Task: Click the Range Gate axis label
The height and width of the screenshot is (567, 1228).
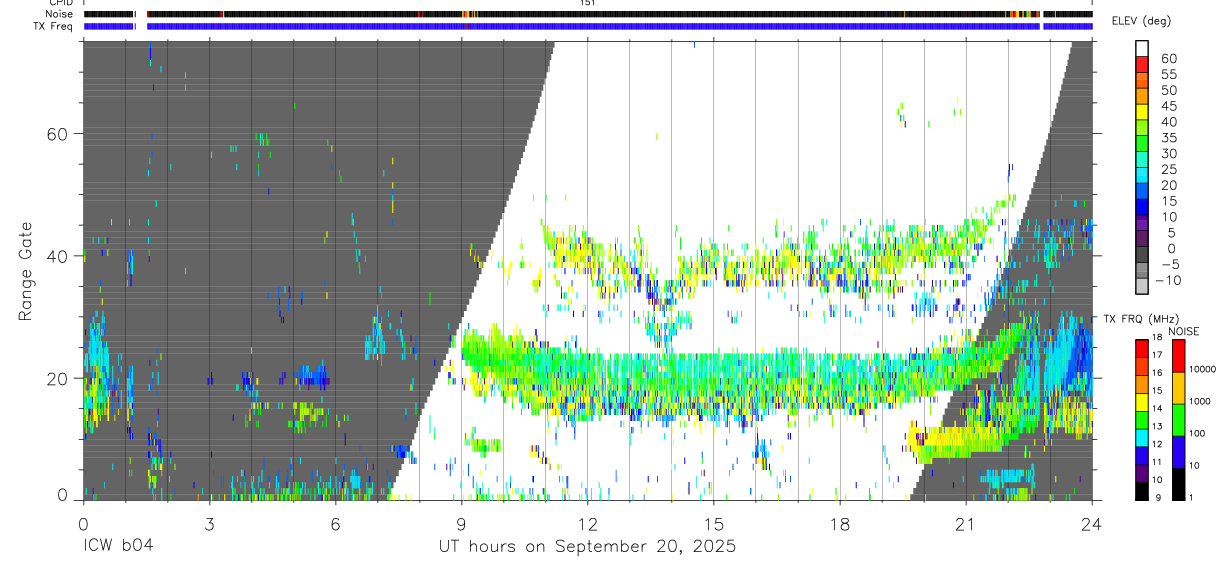Action: click(x=26, y=270)
